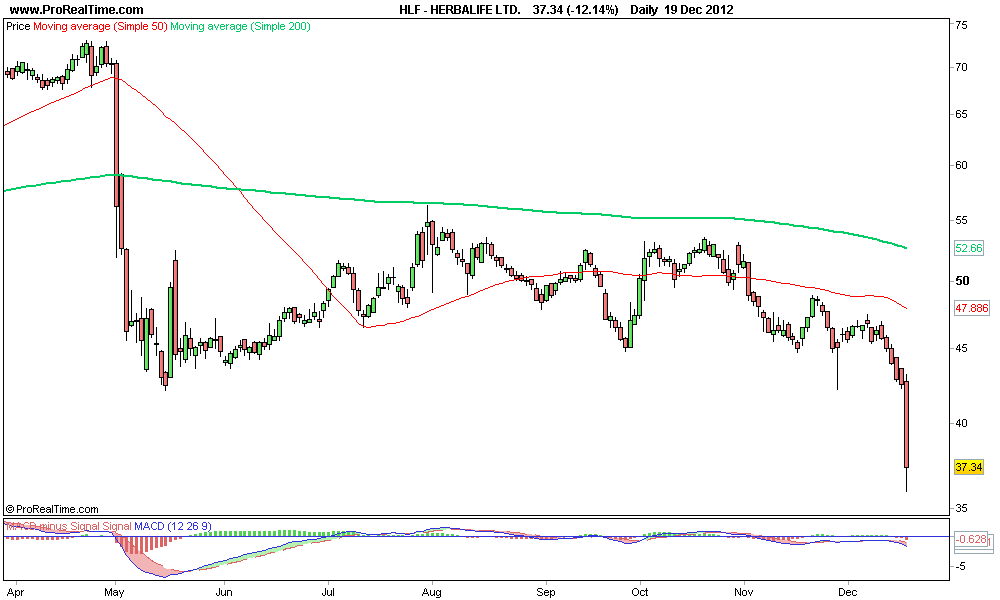Click the Jun date axis label
The height and width of the screenshot is (600, 1000).
(x=224, y=592)
